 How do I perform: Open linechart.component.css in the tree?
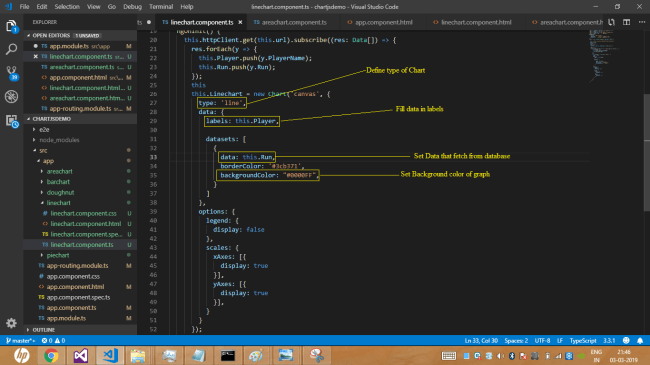80,213
